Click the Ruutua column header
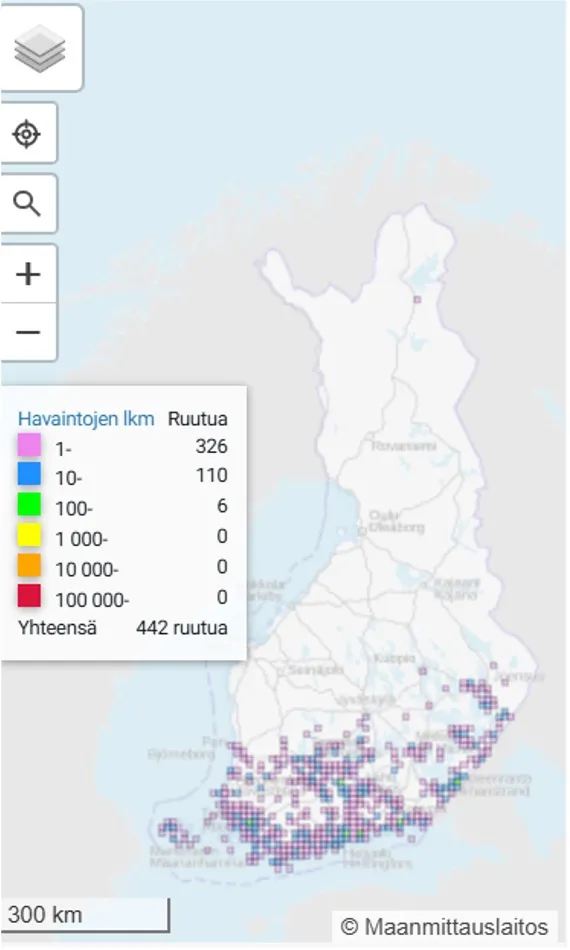This screenshot has height=950, width=570. coord(197,419)
